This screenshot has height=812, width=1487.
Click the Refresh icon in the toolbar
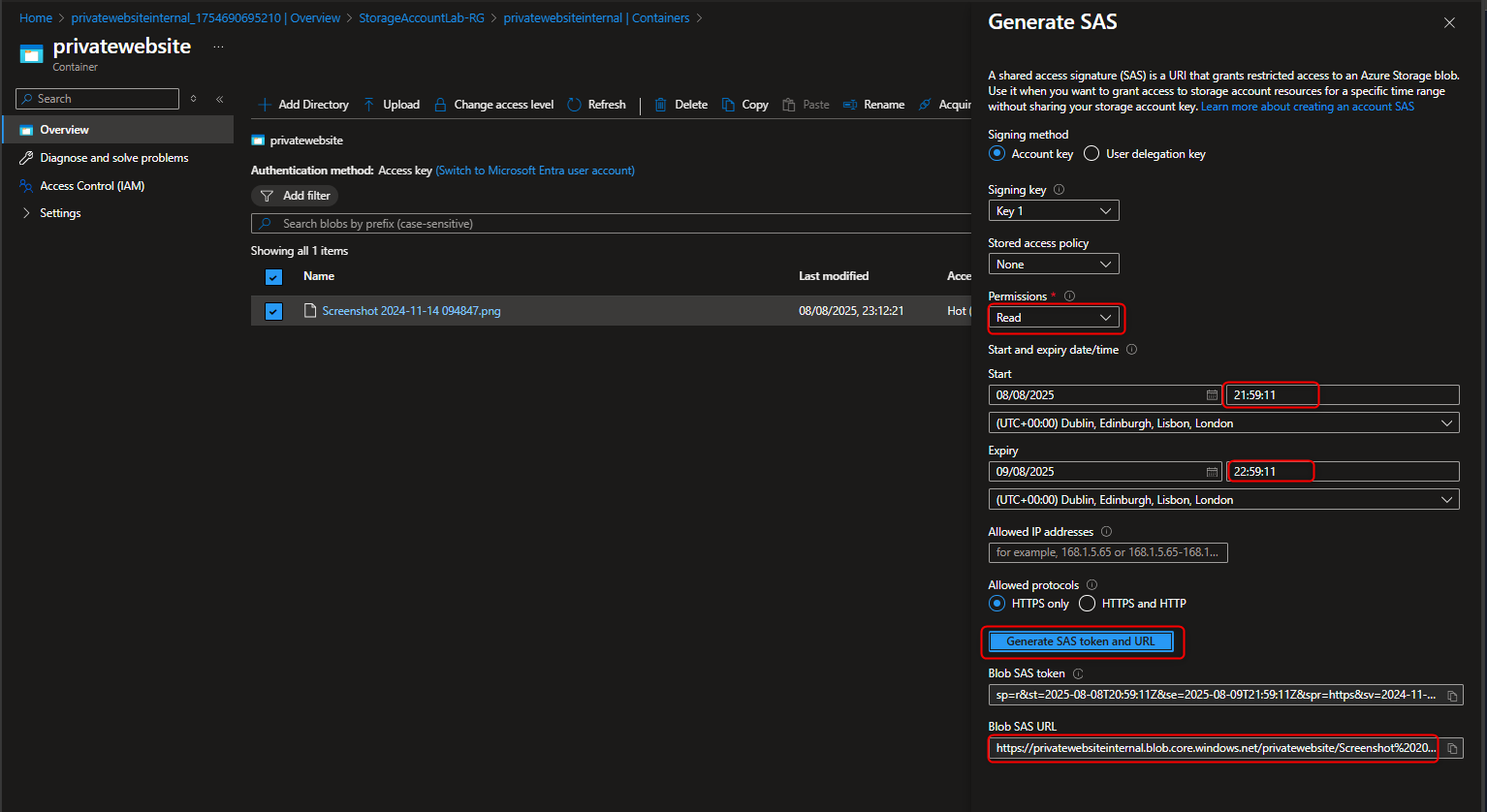[574, 104]
